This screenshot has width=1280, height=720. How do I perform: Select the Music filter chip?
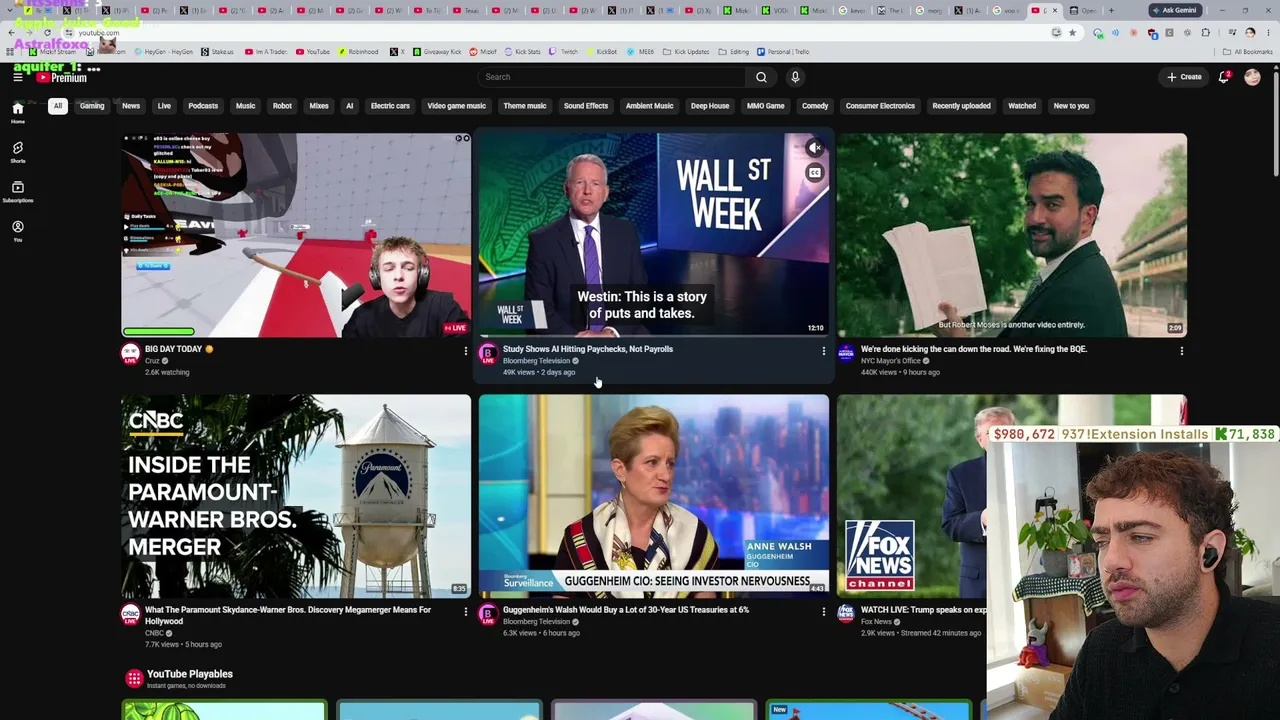(x=245, y=106)
